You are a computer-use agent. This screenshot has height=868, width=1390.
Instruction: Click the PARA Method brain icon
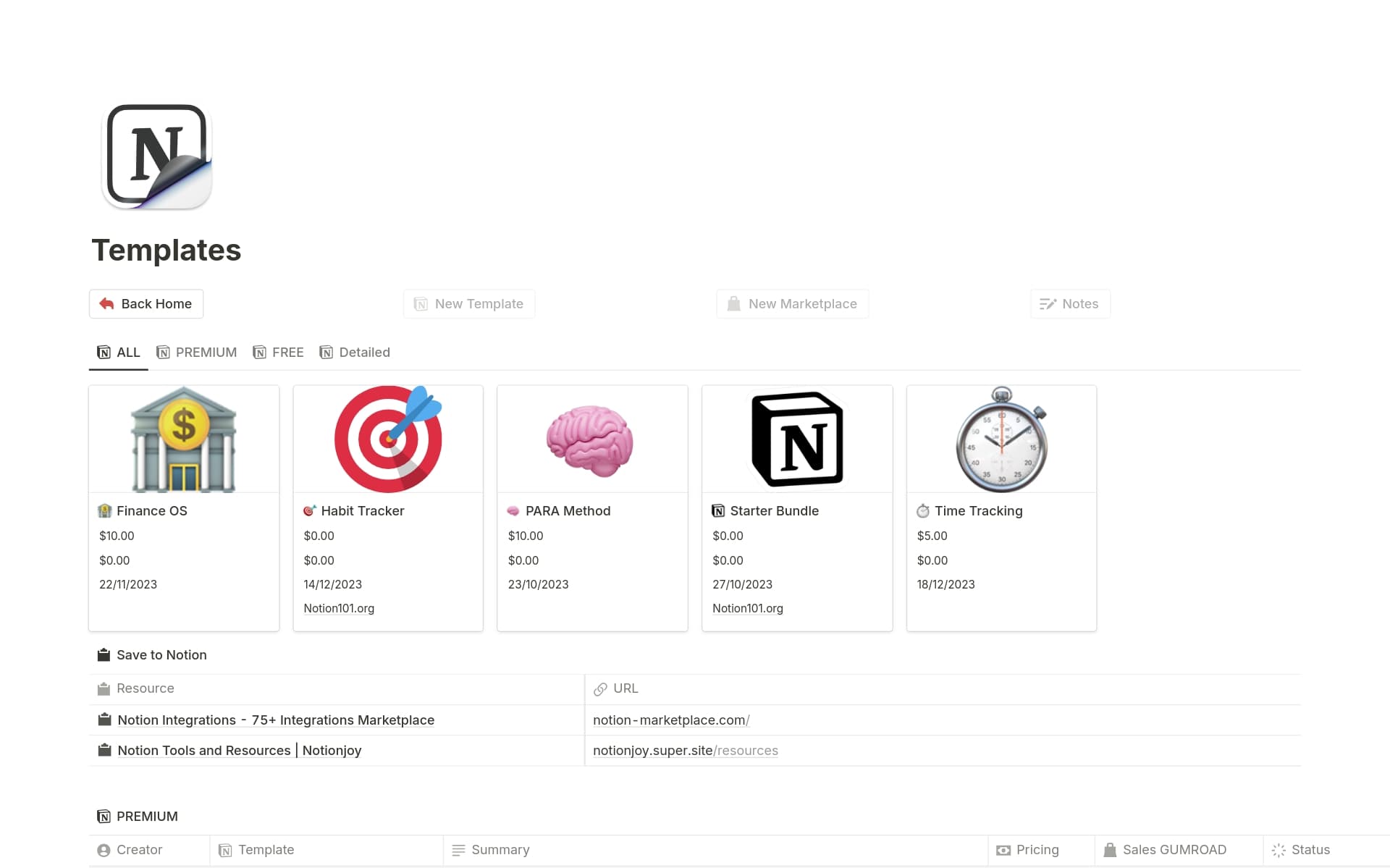590,441
